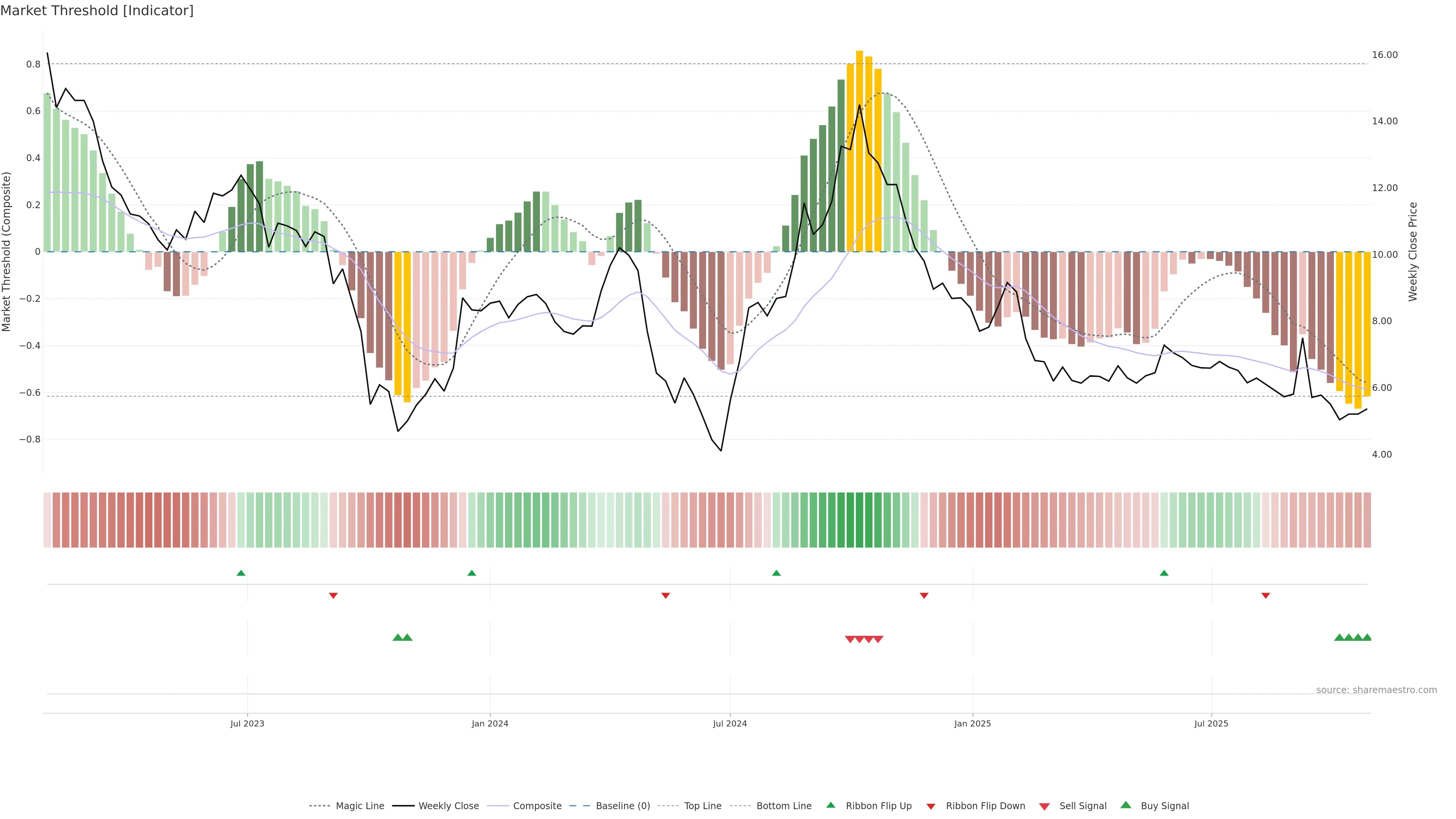Click the Sell Signal legend triangle

coord(1044,806)
